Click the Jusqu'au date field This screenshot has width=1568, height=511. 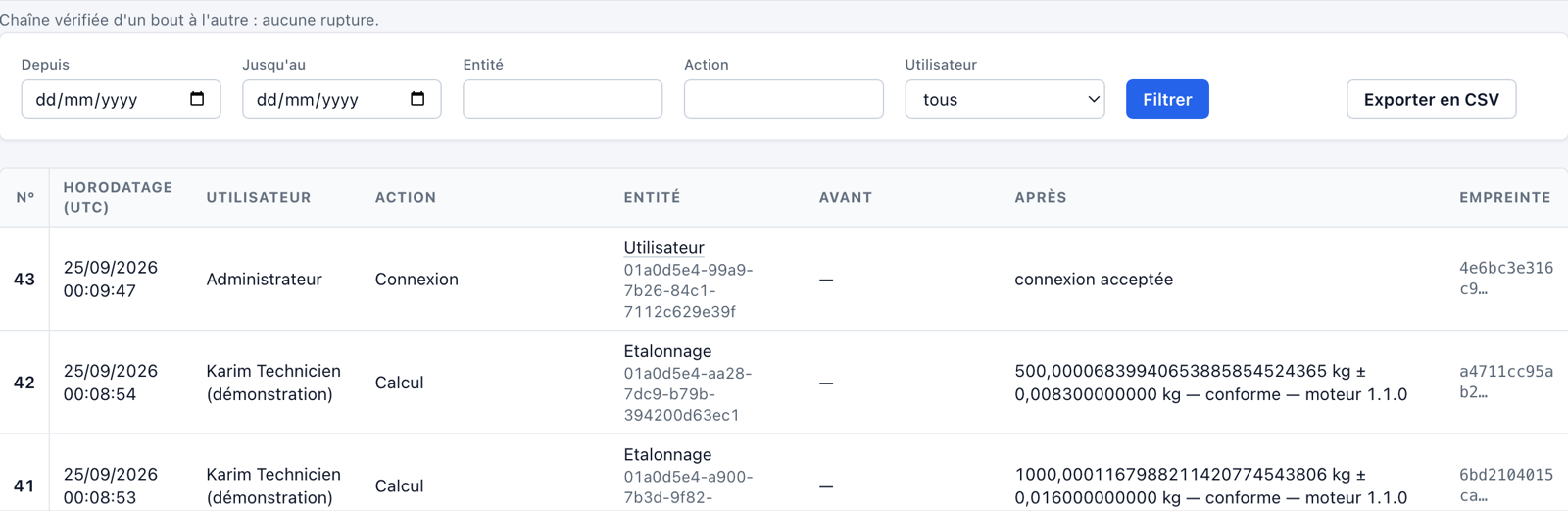[x=341, y=99]
